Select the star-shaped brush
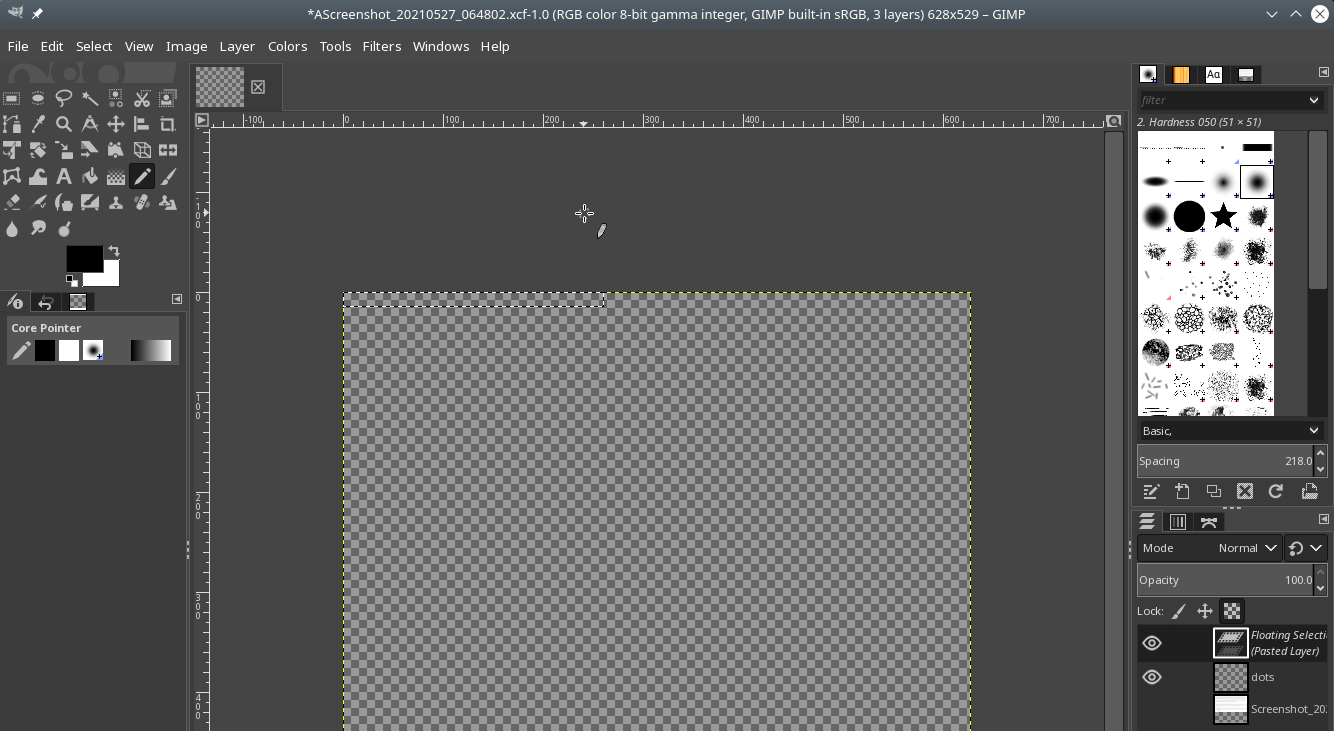This screenshot has width=1334, height=731. pyautogui.click(x=1223, y=215)
